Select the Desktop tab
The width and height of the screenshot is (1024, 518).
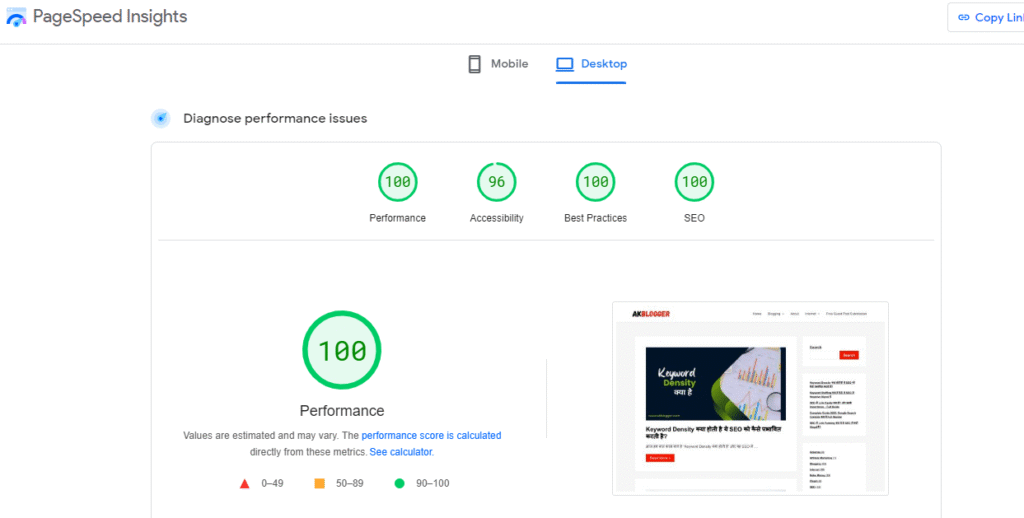tap(591, 64)
